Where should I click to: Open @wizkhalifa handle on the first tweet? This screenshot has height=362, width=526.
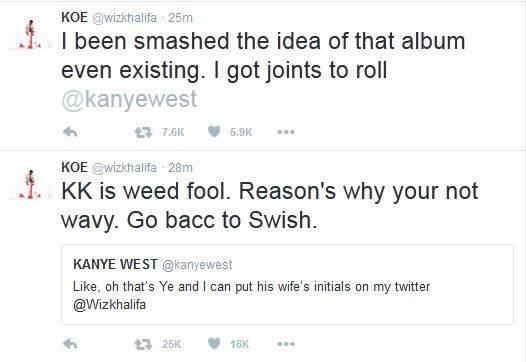click(124, 18)
